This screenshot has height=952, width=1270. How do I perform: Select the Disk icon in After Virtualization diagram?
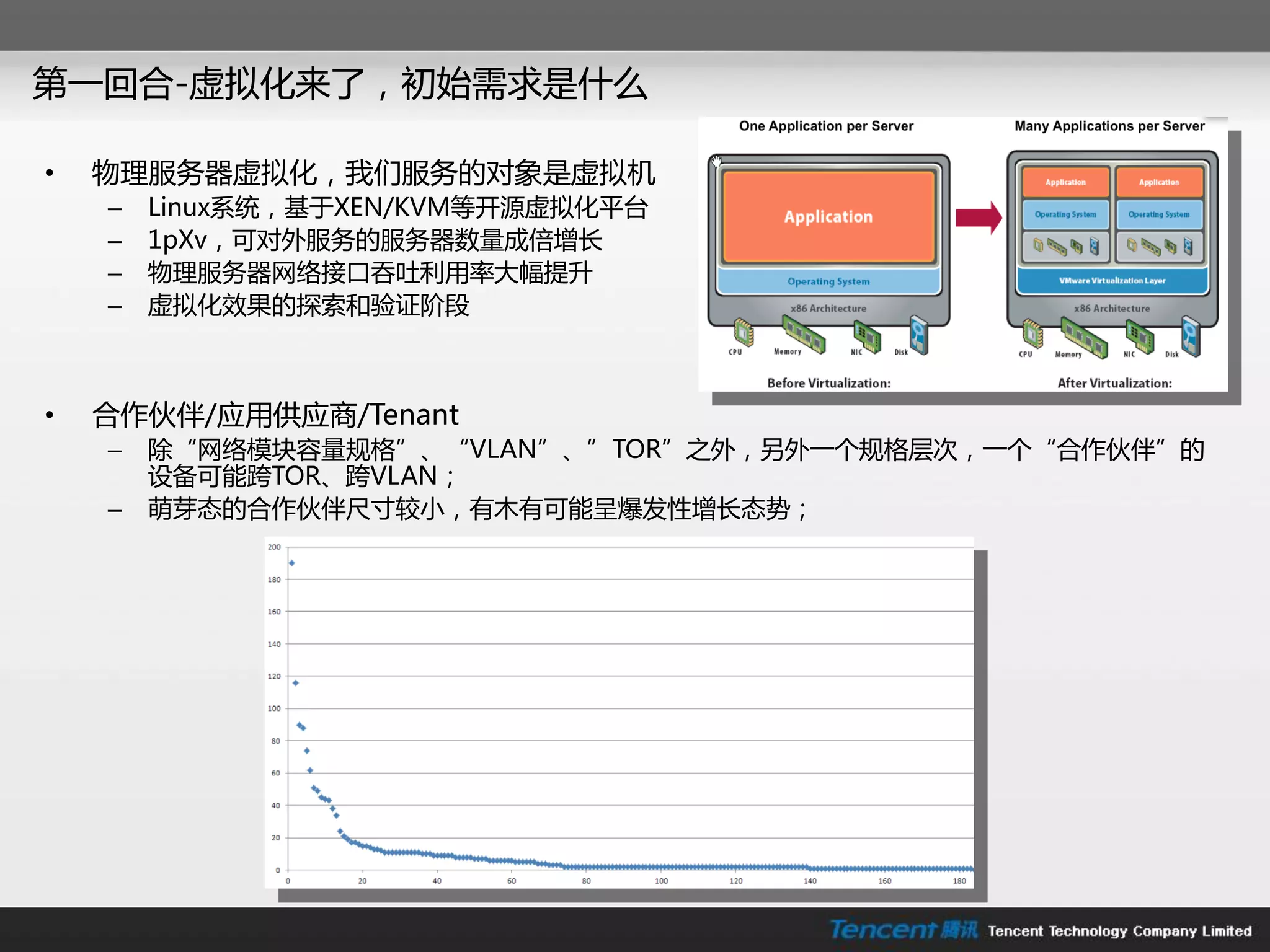click(x=1191, y=337)
